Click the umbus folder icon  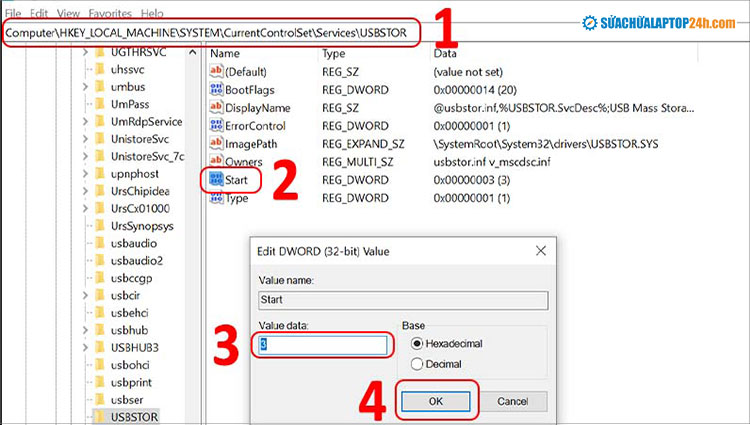click(100, 87)
